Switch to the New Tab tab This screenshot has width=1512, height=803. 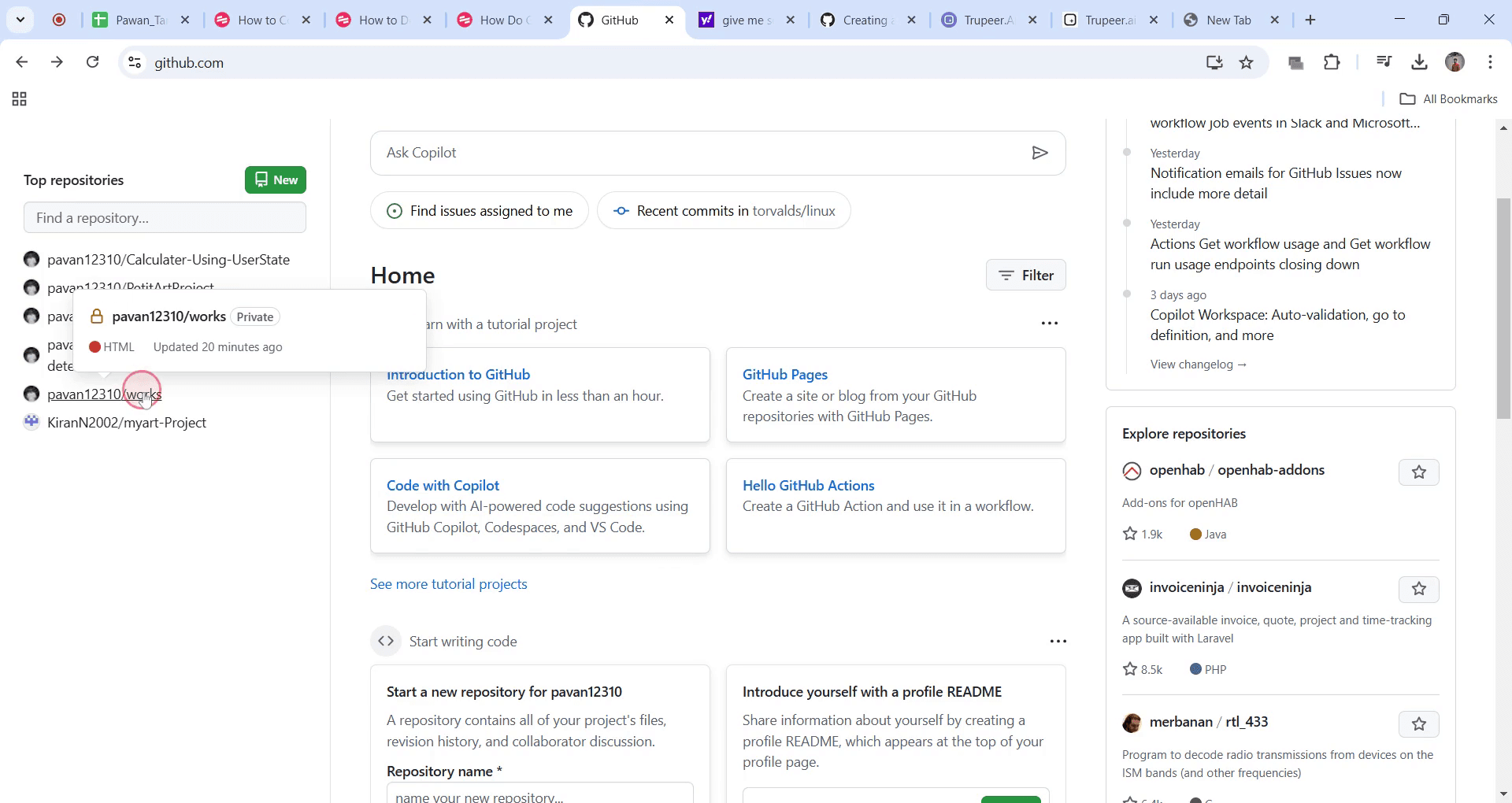pos(1231,20)
